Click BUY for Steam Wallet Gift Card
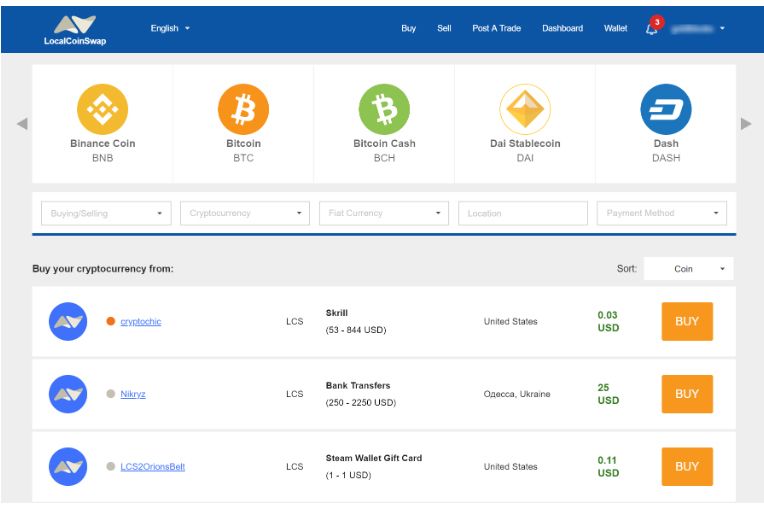Screen dimensions: 764x516 (x=687, y=466)
